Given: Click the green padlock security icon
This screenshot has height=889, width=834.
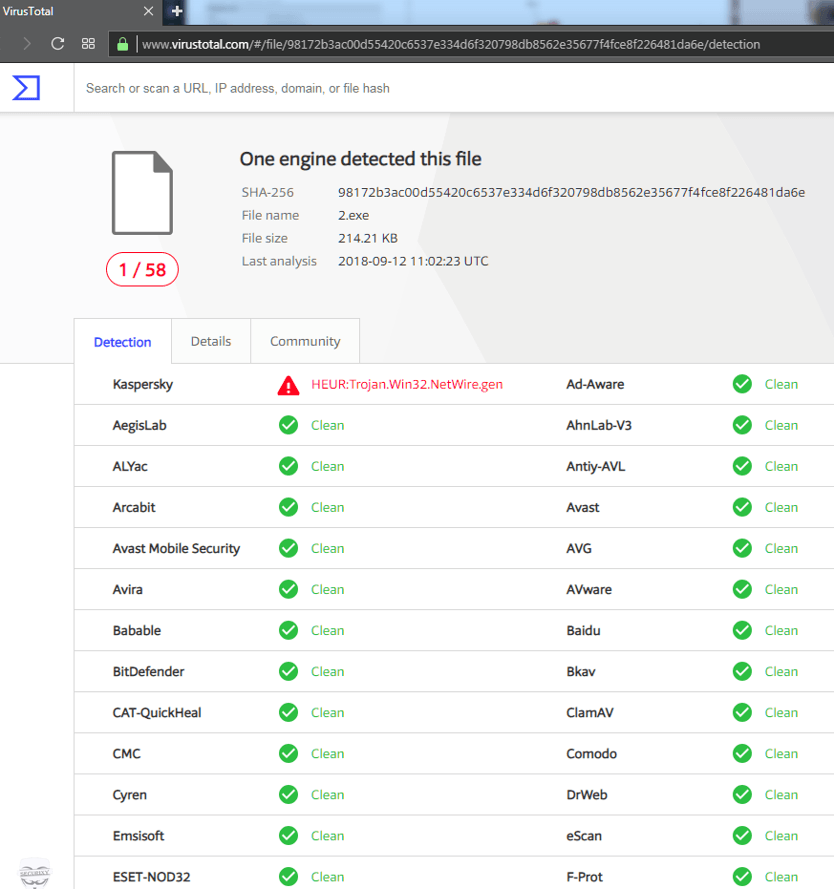Looking at the screenshot, I should (x=122, y=44).
